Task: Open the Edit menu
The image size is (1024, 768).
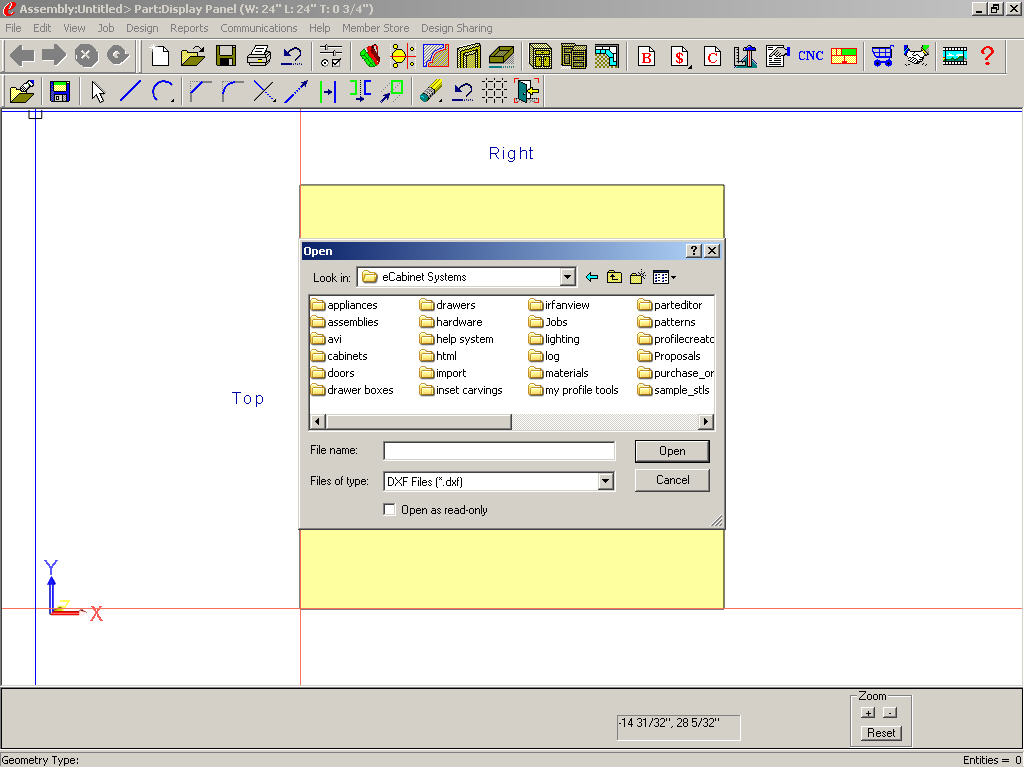Action: click(x=42, y=28)
